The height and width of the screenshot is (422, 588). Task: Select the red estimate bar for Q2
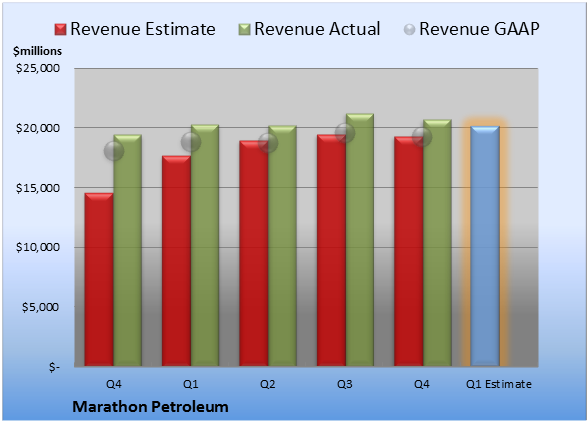point(254,253)
